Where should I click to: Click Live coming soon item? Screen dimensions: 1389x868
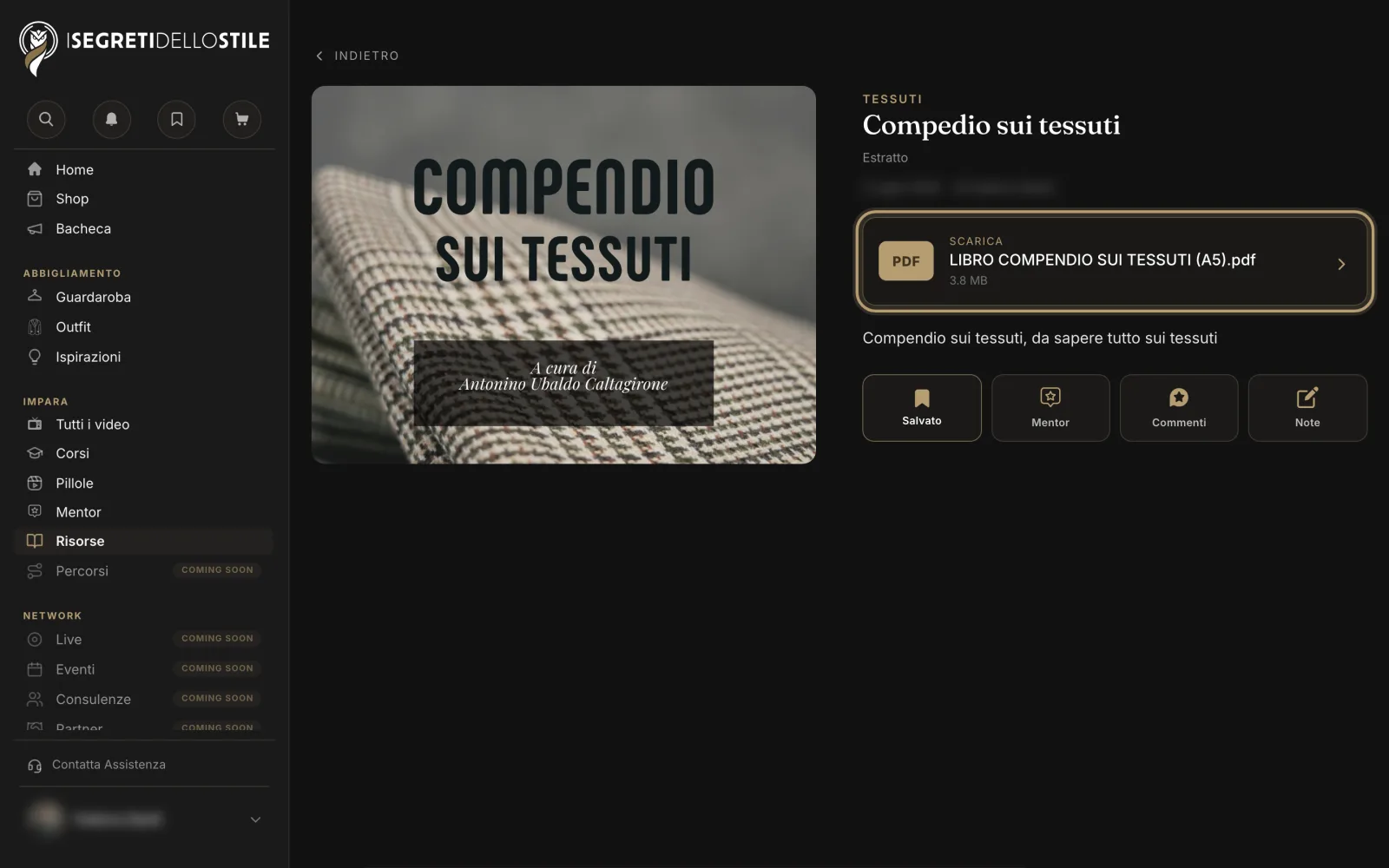pyautogui.click(x=144, y=639)
